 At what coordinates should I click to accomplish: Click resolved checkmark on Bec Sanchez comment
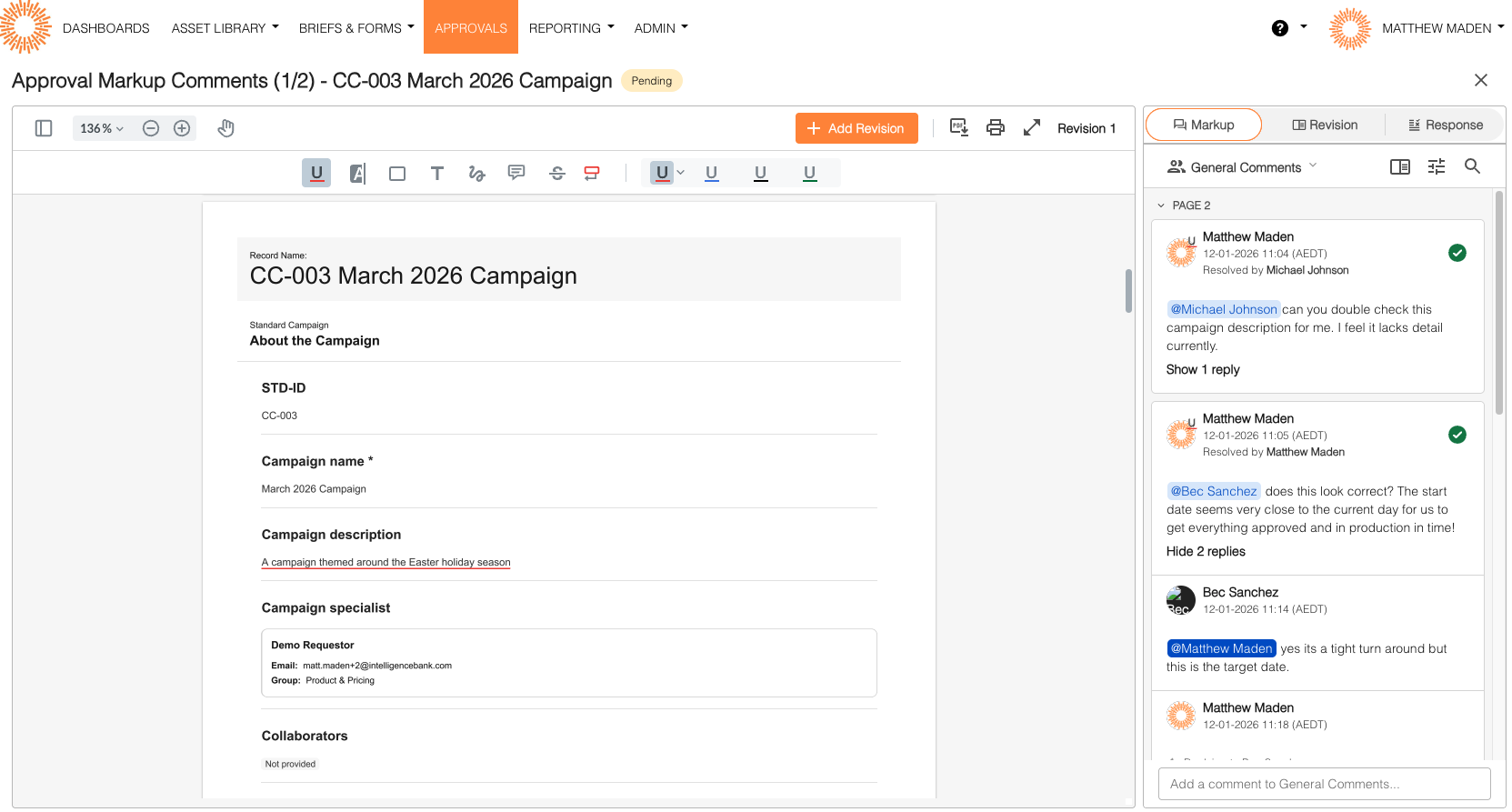click(x=1457, y=435)
